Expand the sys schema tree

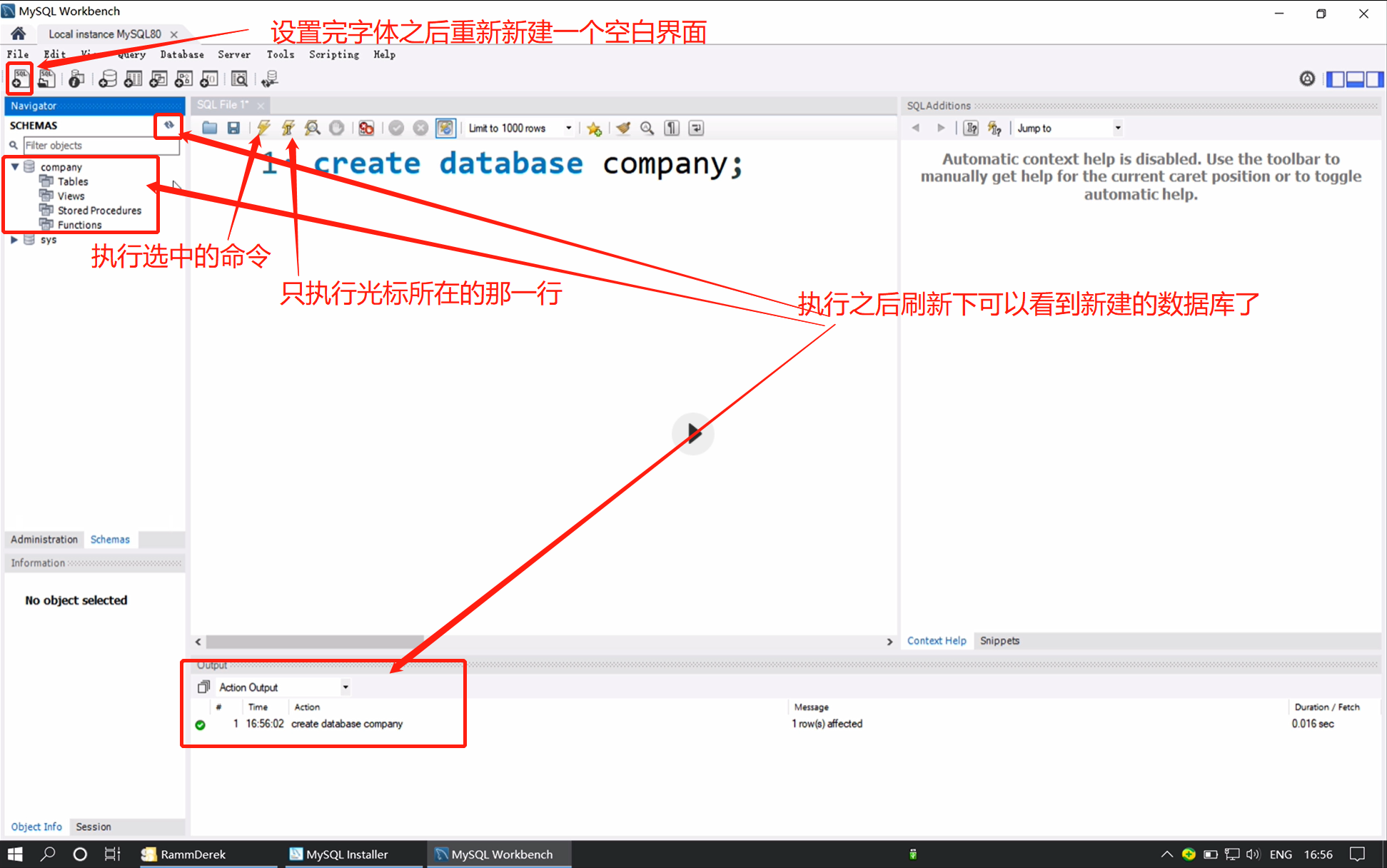[14, 240]
